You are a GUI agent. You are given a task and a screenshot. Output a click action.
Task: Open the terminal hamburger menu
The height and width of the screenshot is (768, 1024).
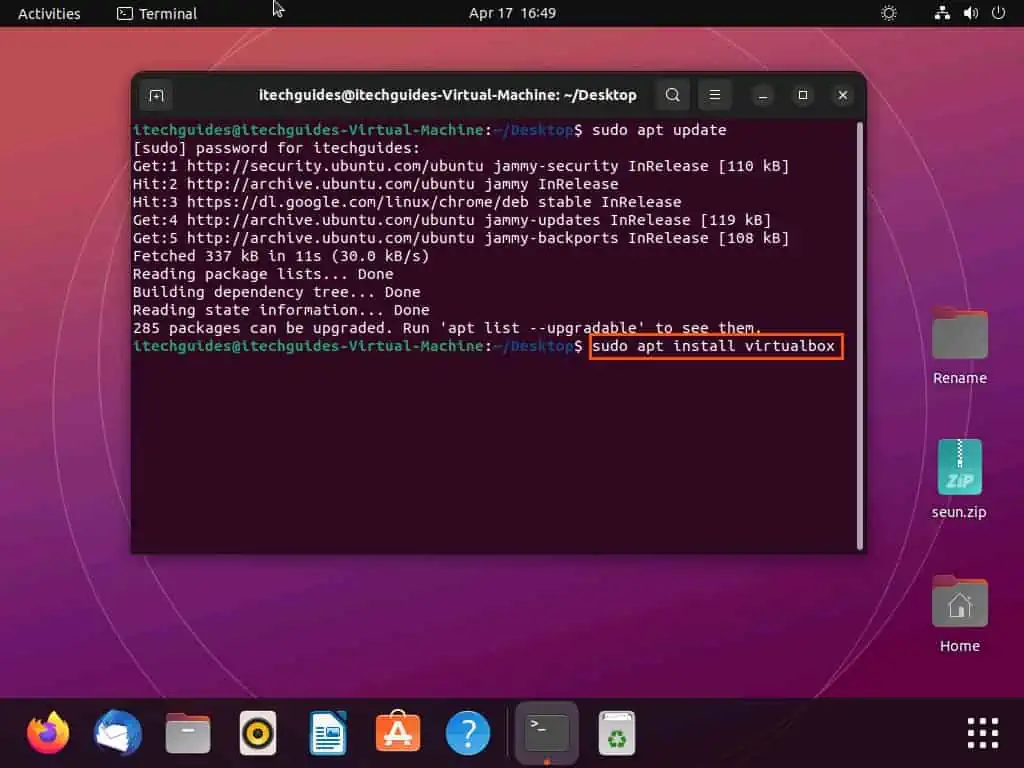tap(714, 95)
